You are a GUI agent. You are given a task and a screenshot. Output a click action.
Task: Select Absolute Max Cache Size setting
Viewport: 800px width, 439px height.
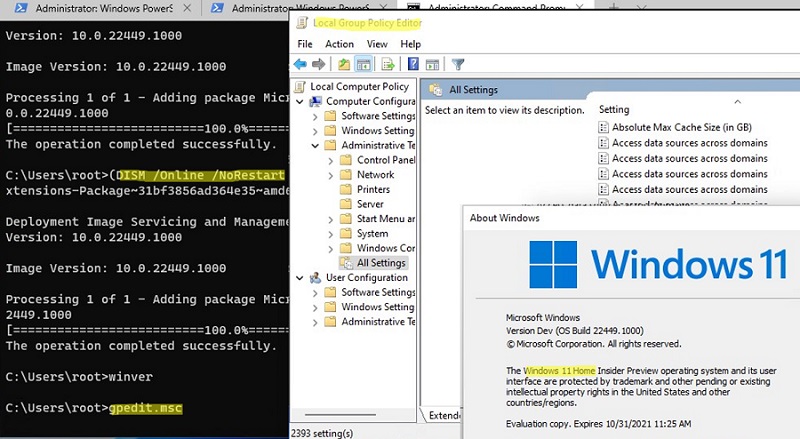click(680, 128)
